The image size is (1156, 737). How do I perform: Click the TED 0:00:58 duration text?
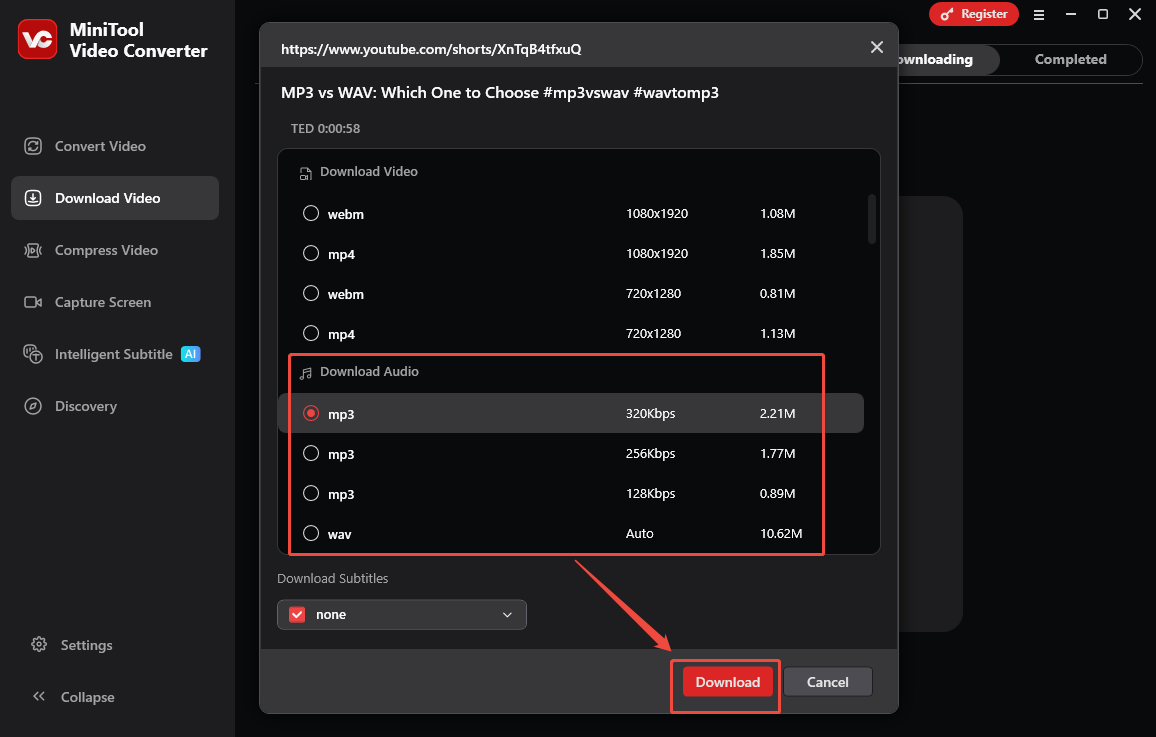coord(325,128)
